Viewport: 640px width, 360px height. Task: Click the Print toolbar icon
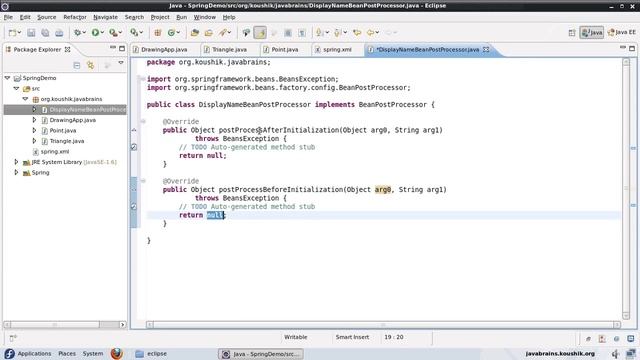(x=59, y=33)
